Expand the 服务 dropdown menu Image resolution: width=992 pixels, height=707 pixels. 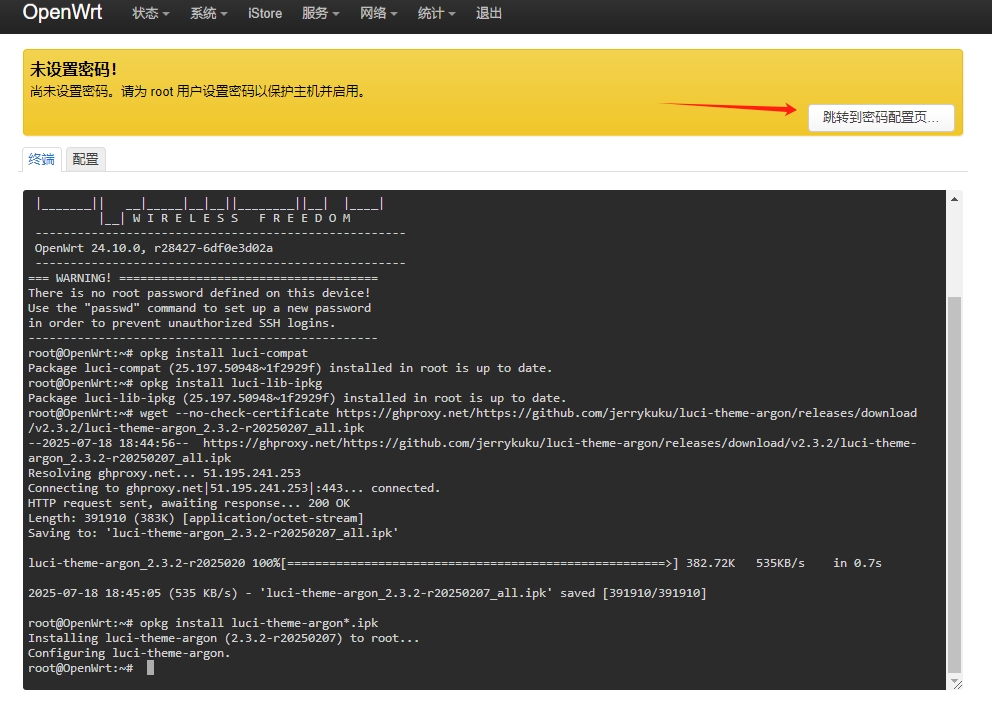(321, 13)
